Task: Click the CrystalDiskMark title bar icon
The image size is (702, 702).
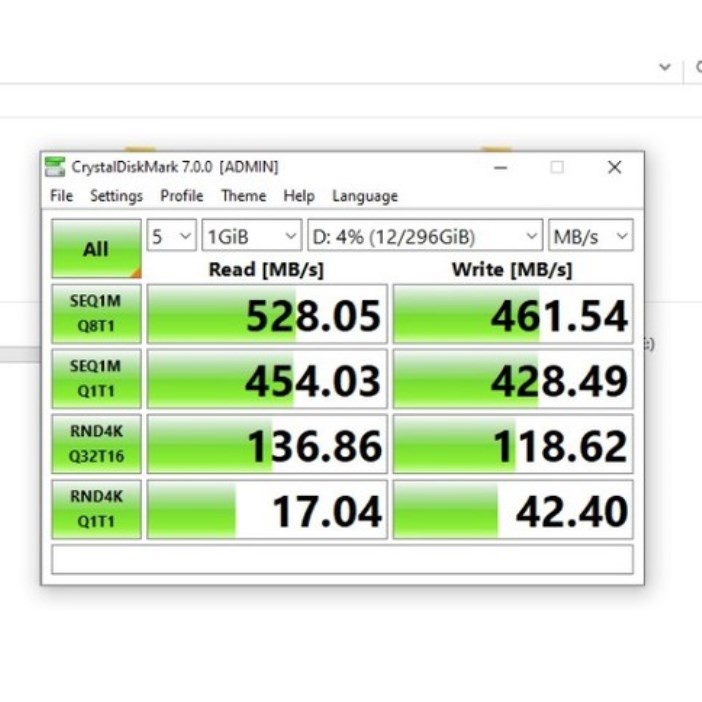Action: pyautogui.click(x=56, y=167)
